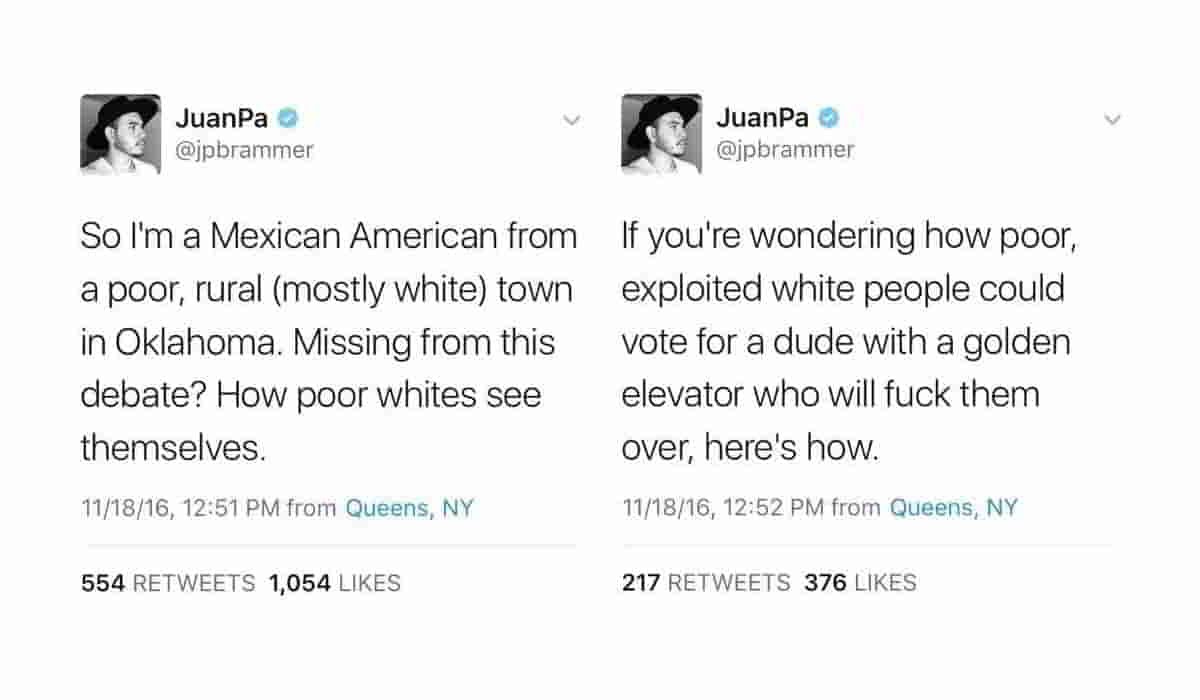The height and width of the screenshot is (700, 1200).
Task: View the 376 Likes list
Action: point(860,583)
